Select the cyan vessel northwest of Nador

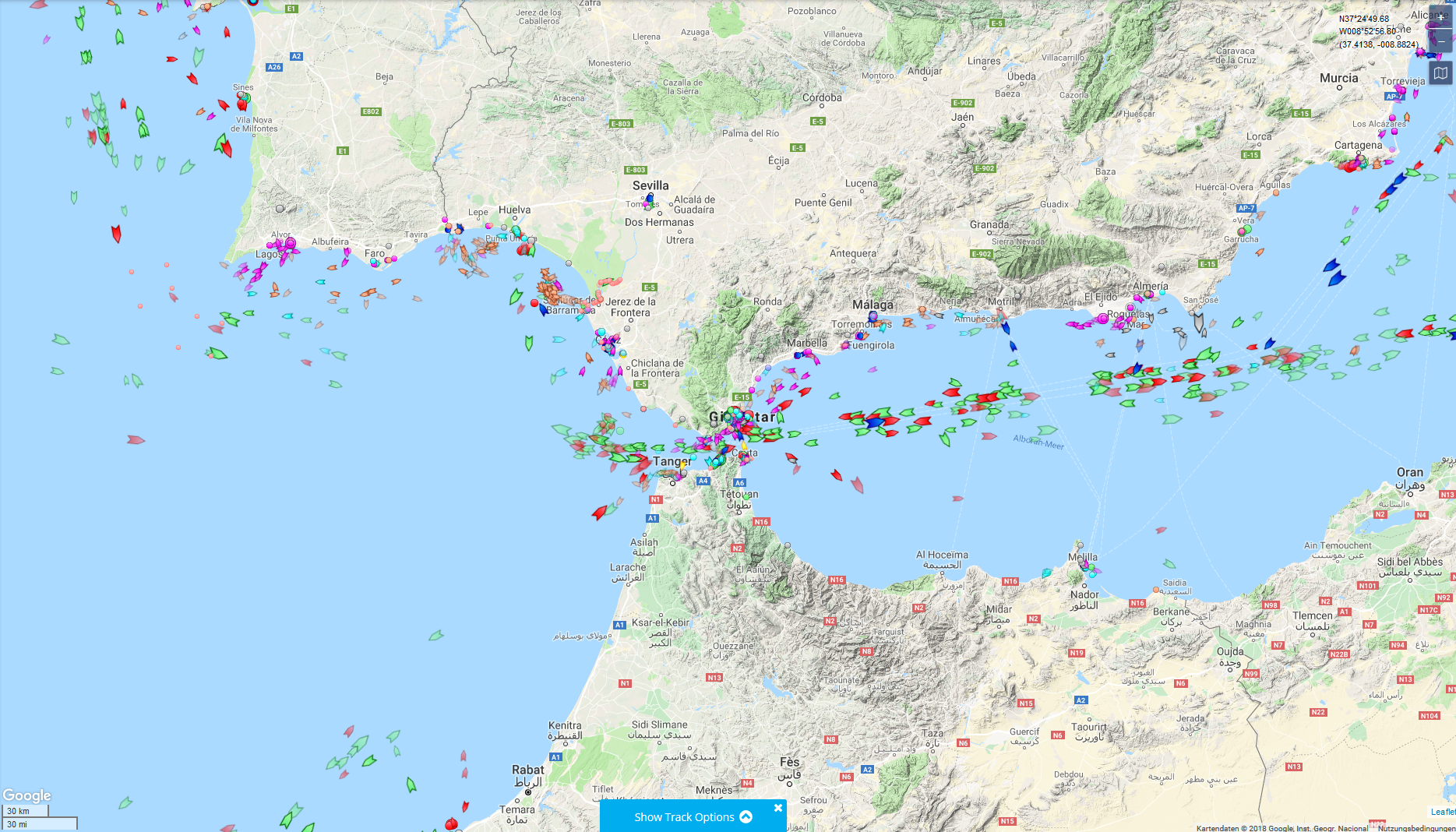(1046, 573)
